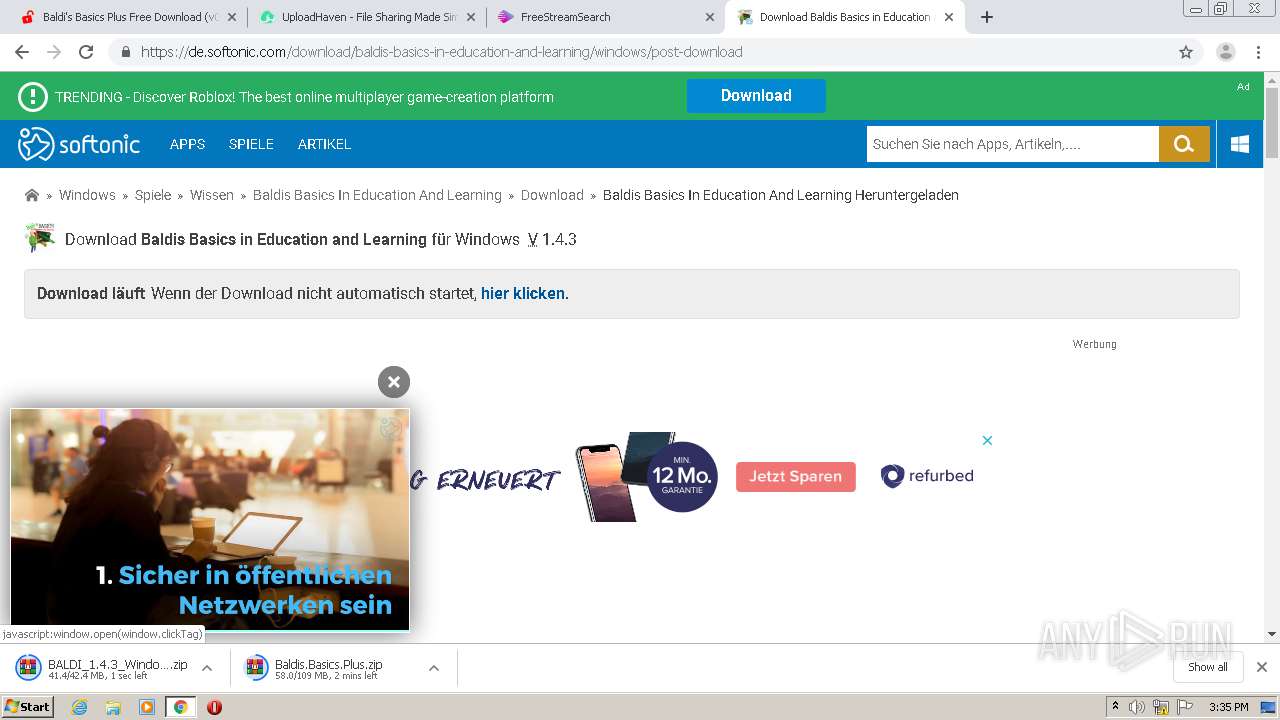Open Windows Media Player from taskbar
The width and height of the screenshot is (1280, 720).
click(x=147, y=707)
